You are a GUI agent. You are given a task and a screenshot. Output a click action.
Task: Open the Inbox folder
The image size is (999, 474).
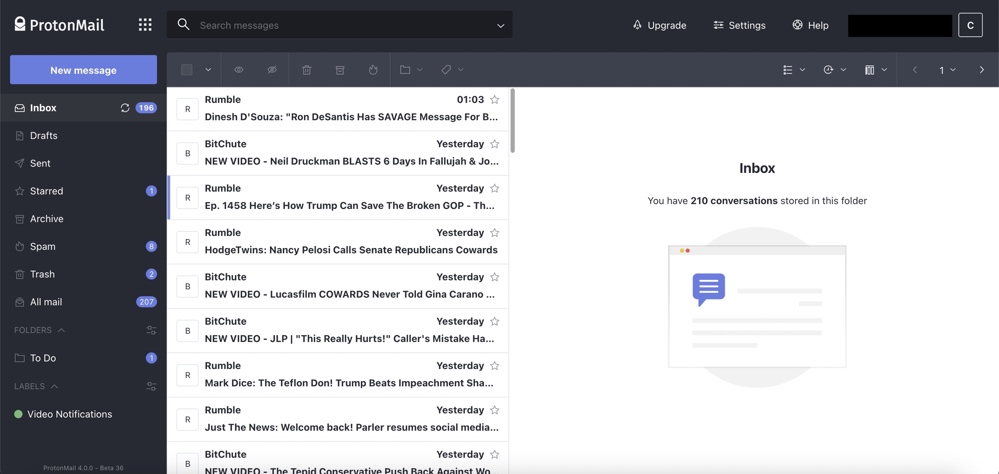pyautogui.click(x=83, y=108)
